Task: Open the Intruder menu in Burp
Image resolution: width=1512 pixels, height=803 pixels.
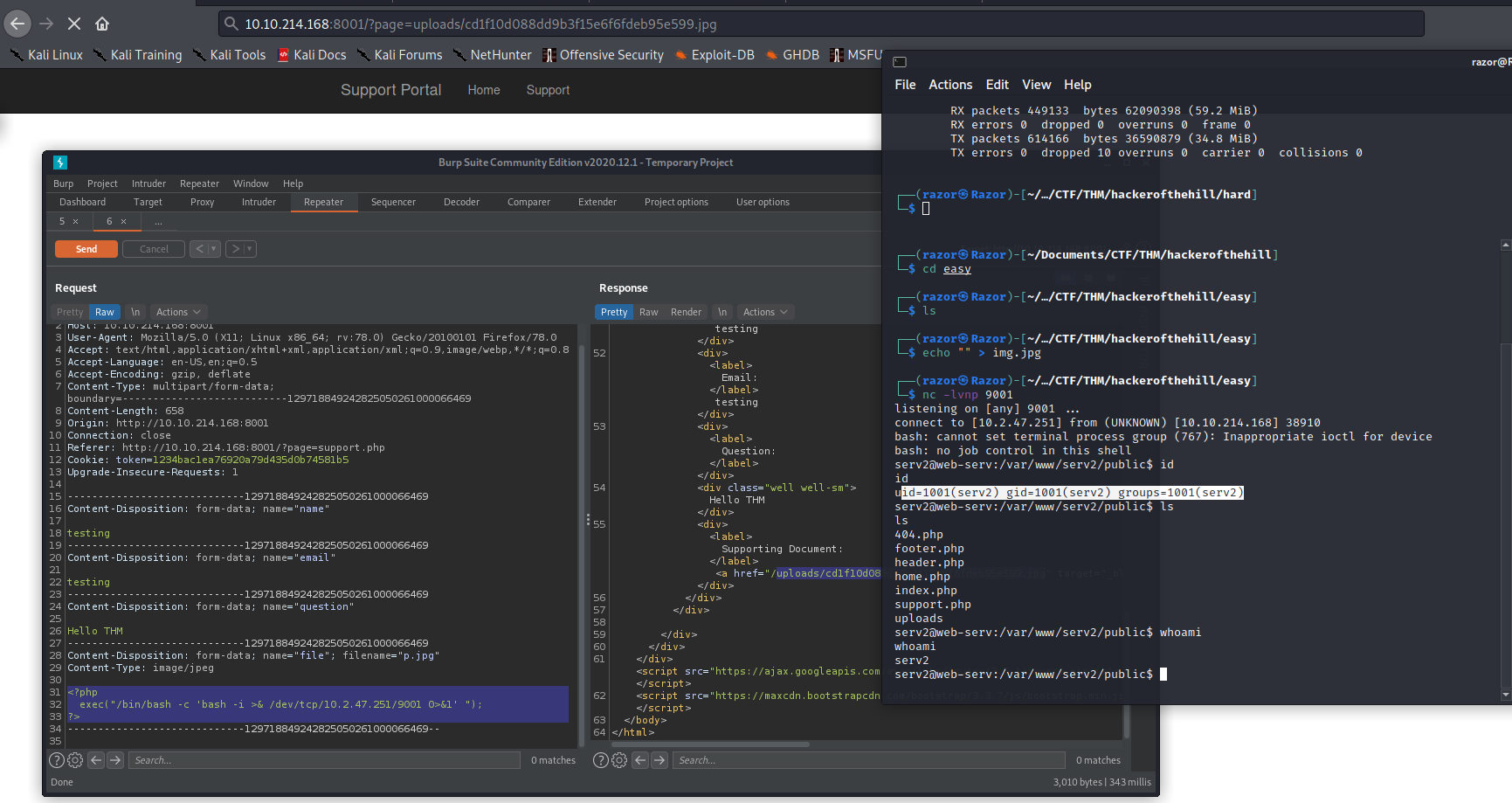Action: (148, 183)
